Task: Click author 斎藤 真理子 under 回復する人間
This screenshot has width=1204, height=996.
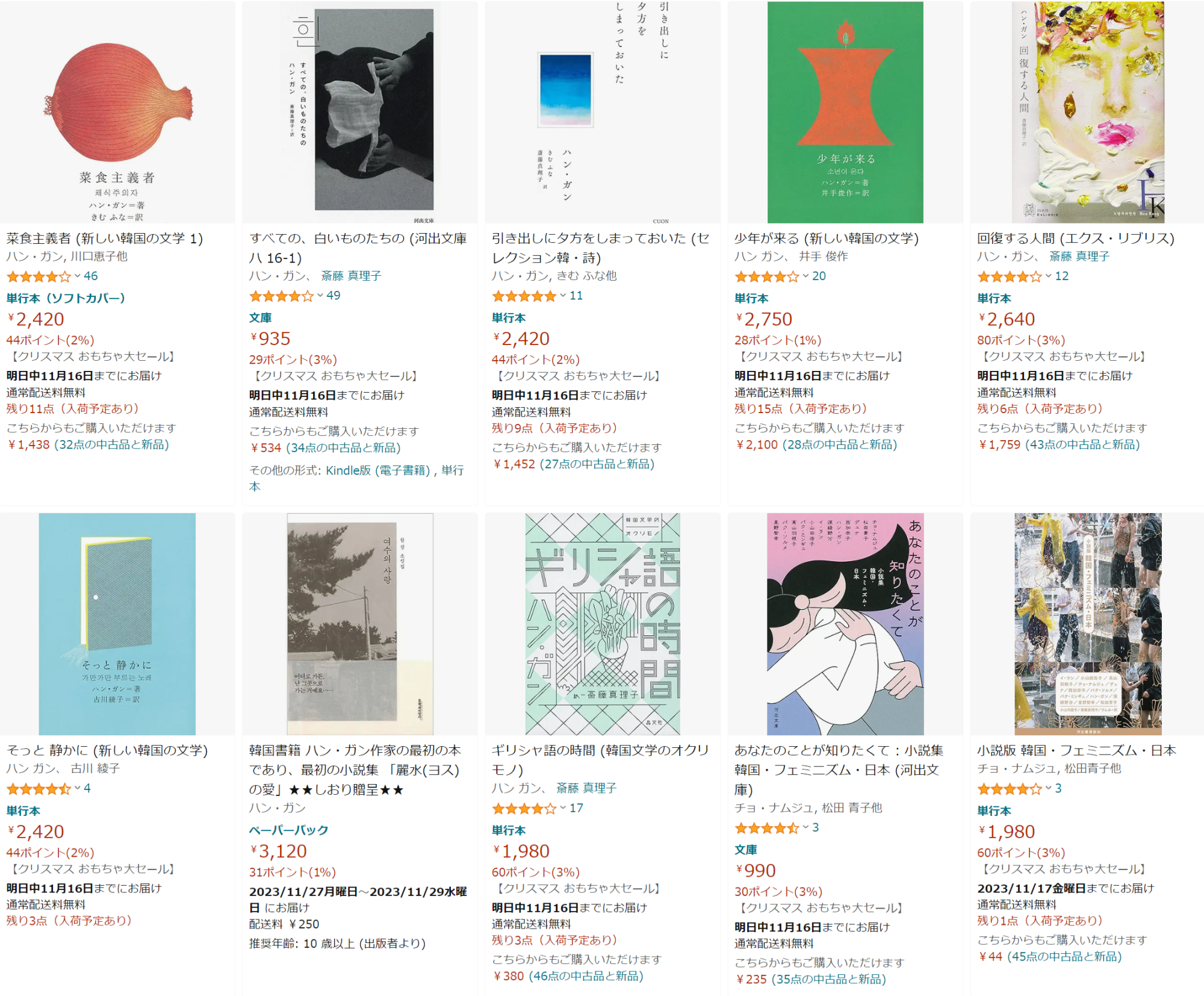Action: (1079, 257)
